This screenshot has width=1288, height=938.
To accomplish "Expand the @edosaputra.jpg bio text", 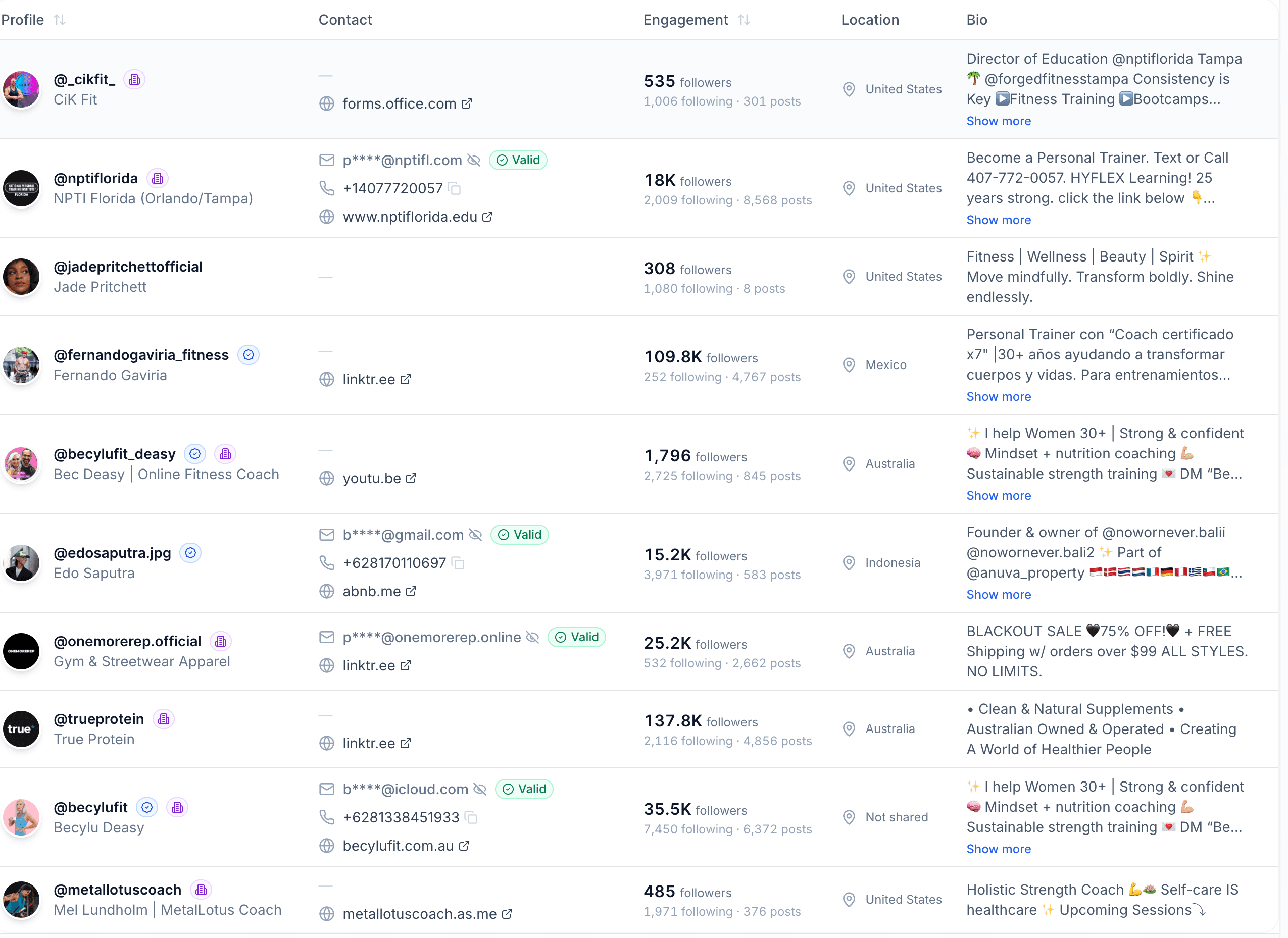I will (x=998, y=595).
